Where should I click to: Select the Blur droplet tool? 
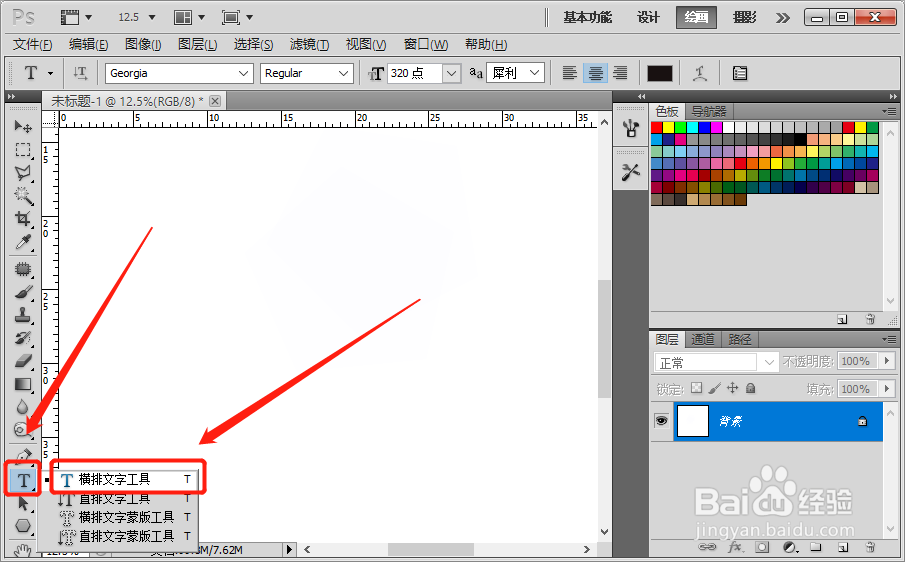tap(23, 407)
